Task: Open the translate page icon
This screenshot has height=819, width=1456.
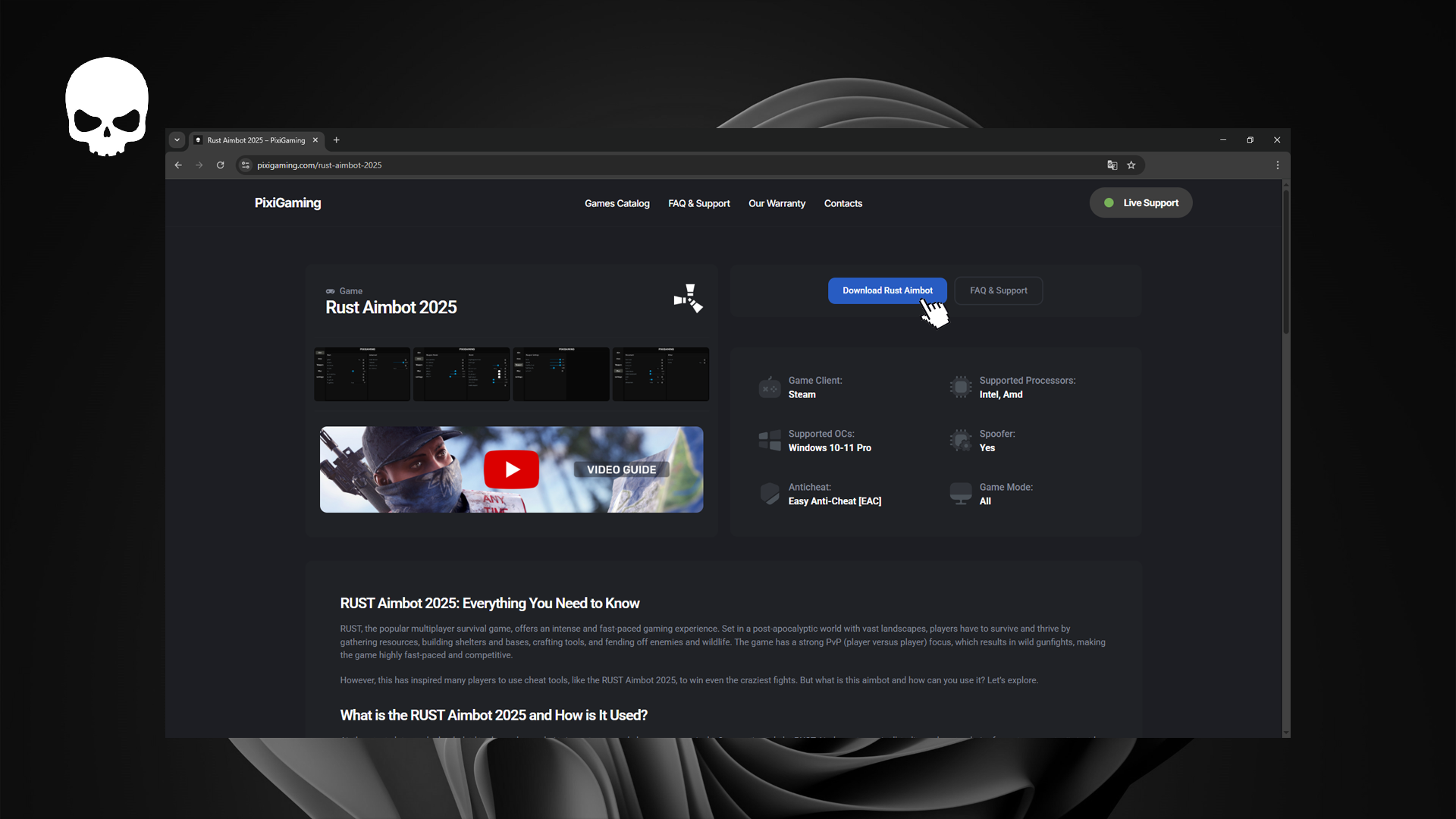Action: coord(1112,165)
